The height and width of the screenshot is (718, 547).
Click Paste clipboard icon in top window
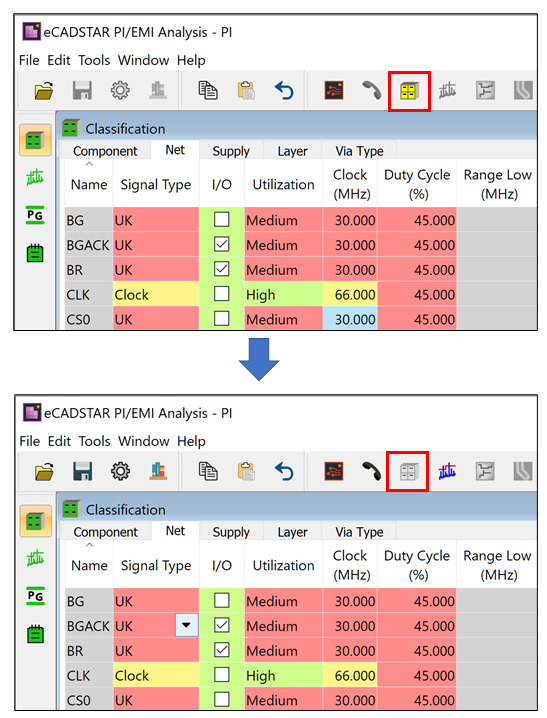(246, 90)
